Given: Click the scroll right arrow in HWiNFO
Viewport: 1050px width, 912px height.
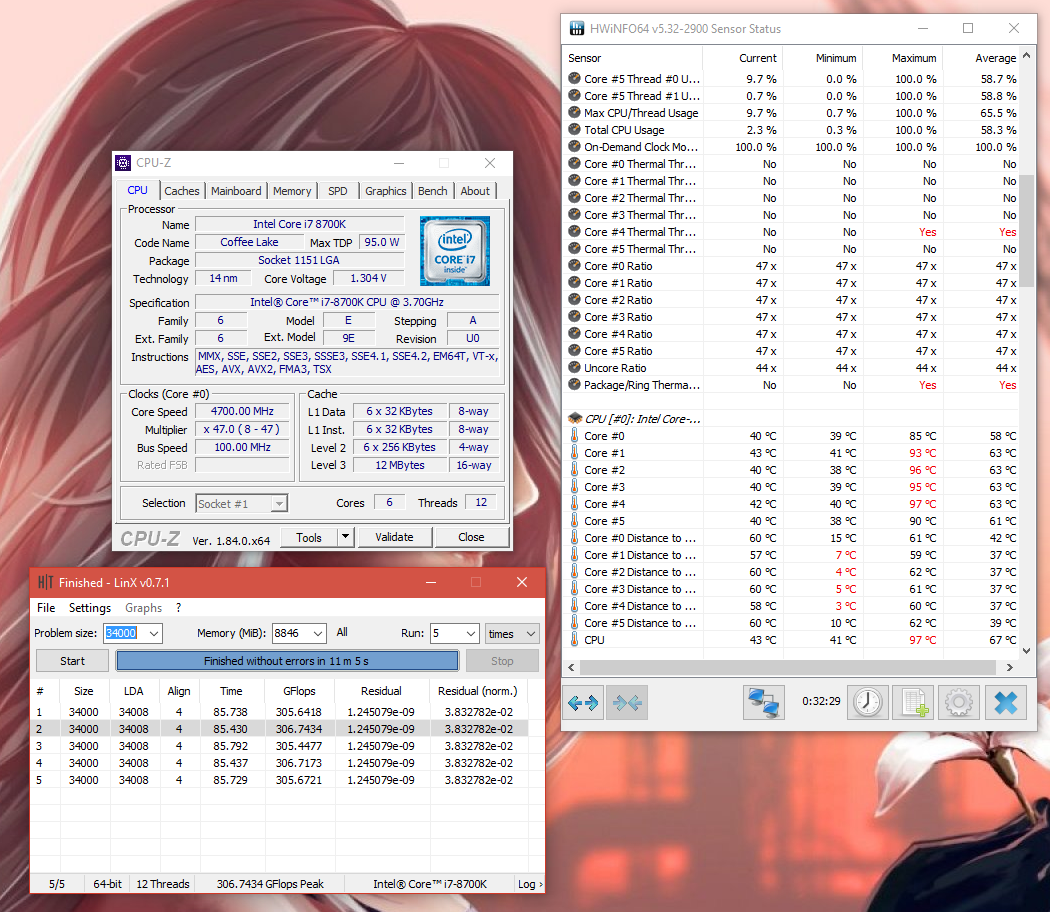Looking at the screenshot, I should [x=1010, y=668].
